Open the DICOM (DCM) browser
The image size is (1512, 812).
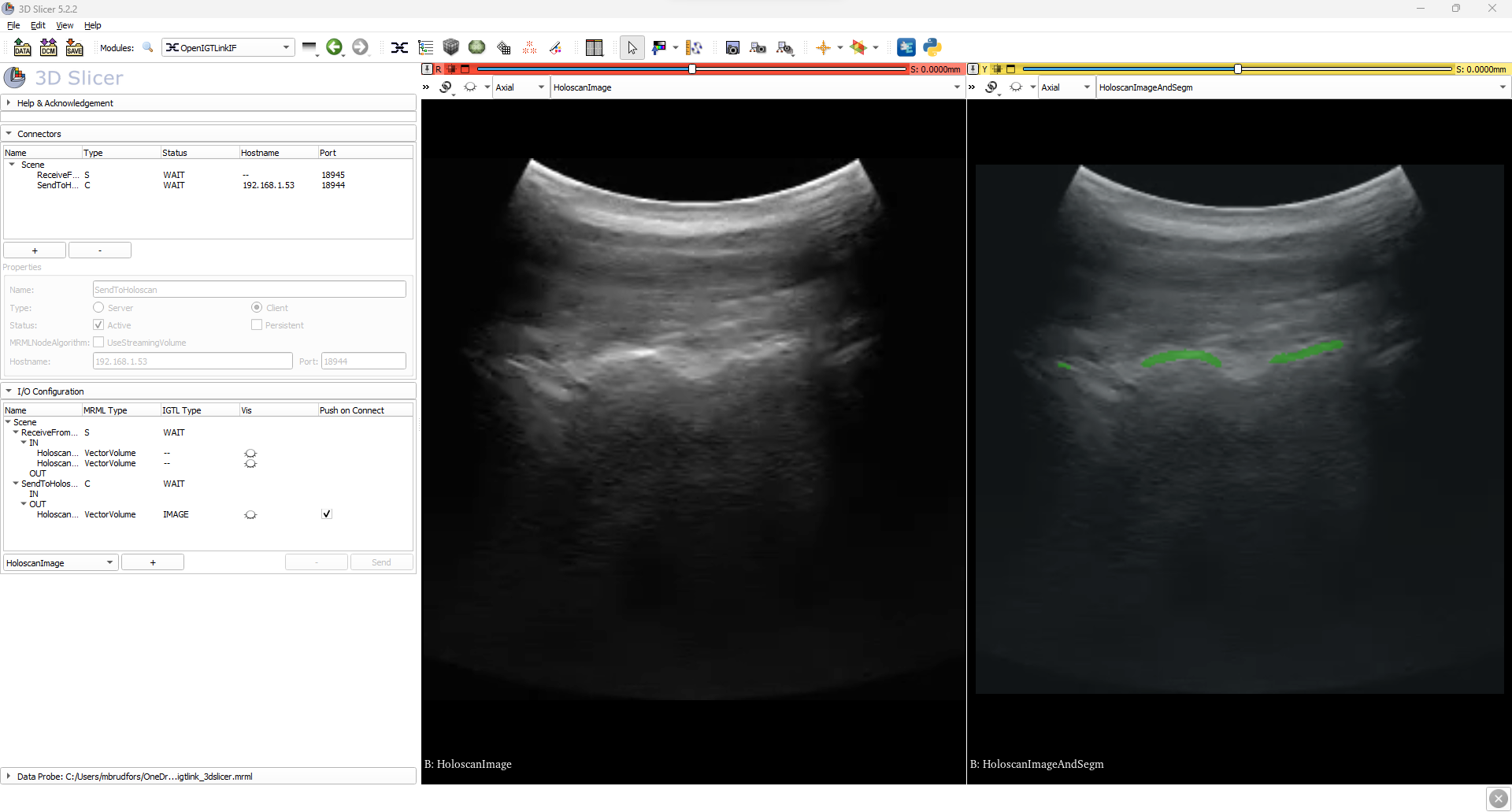pyautogui.click(x=48, y=47)
